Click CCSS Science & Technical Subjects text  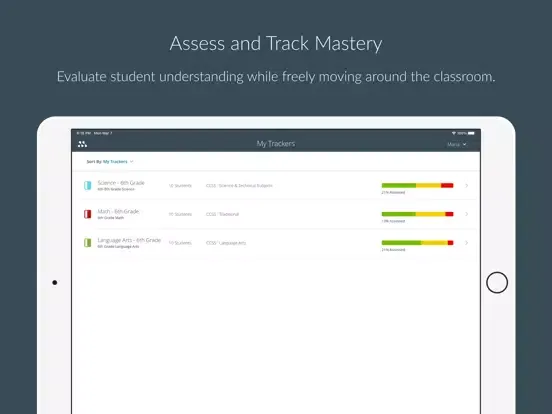click(239, 186)
